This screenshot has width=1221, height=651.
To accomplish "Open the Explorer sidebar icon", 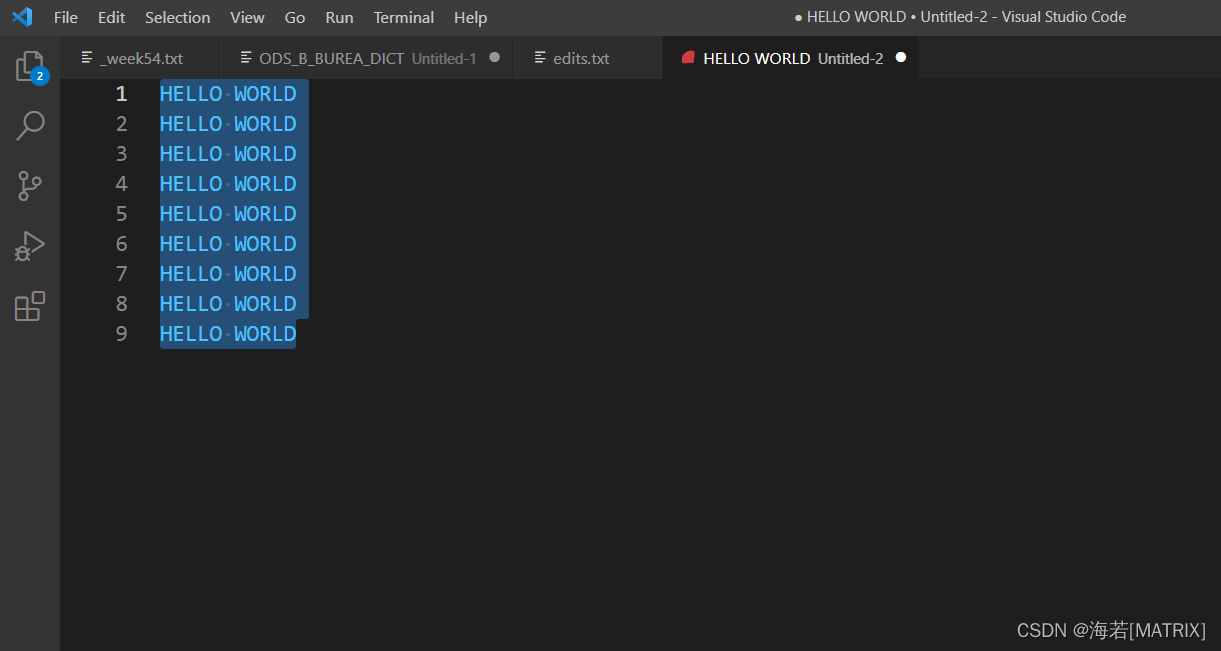I will (30, 65).
